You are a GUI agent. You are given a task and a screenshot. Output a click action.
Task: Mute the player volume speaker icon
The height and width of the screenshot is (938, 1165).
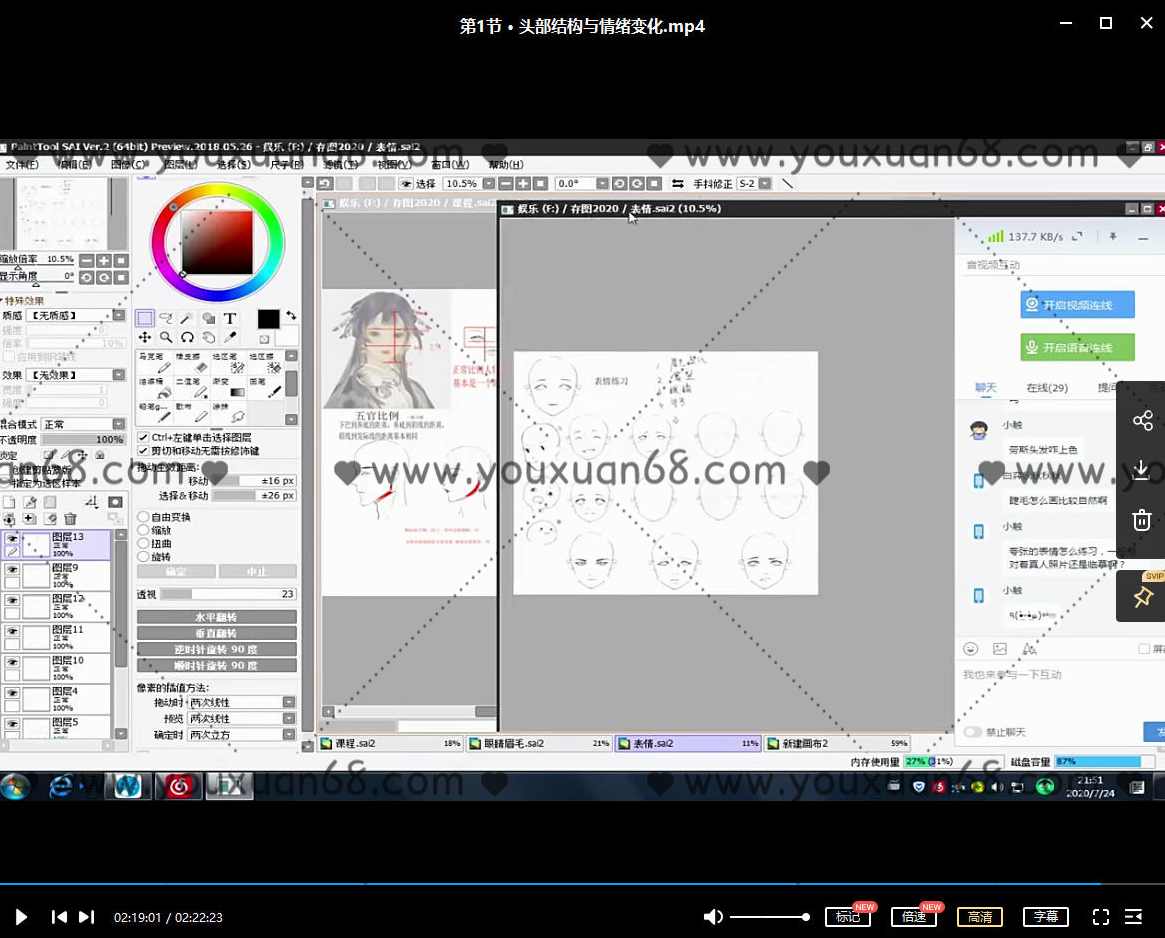(x=713, y=917)
